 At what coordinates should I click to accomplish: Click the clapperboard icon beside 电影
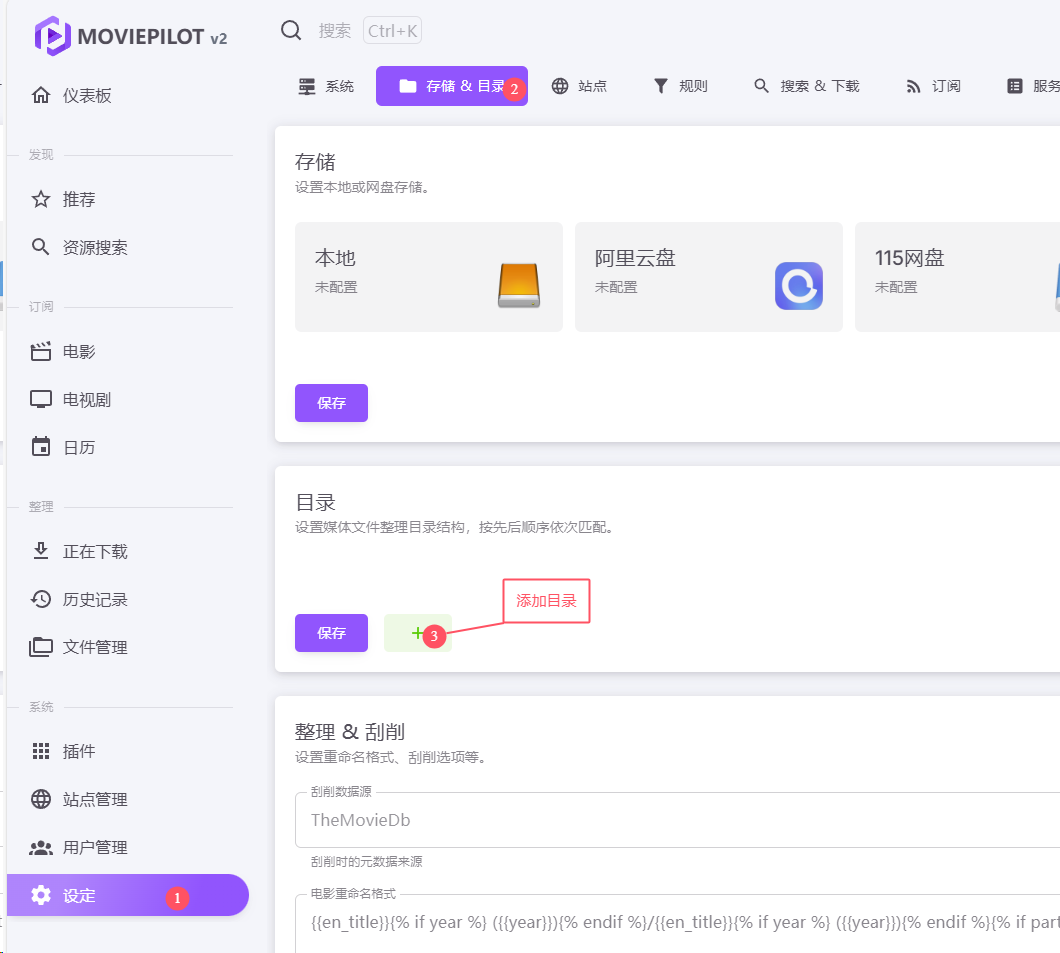[x=41, y=351]
